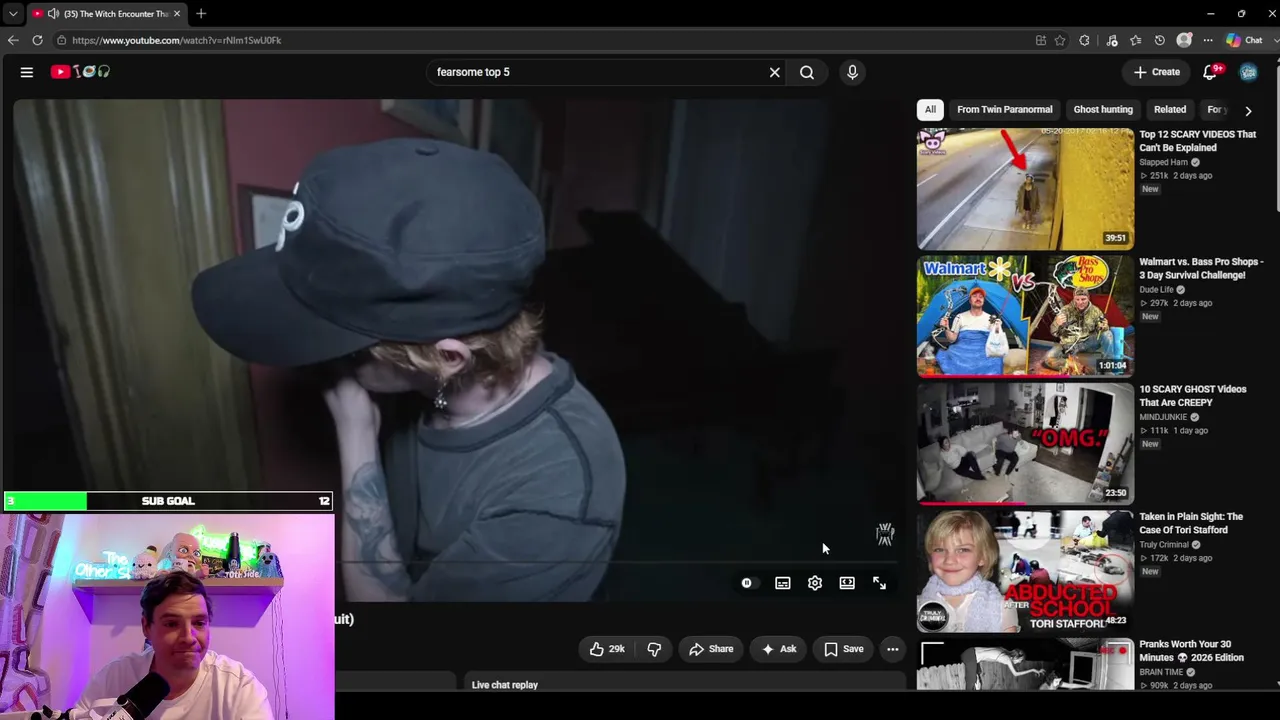Close the Witch Encounter browser tab
Image resolution: width=1280 pixels, height=720 pixels.
(177, 14)
